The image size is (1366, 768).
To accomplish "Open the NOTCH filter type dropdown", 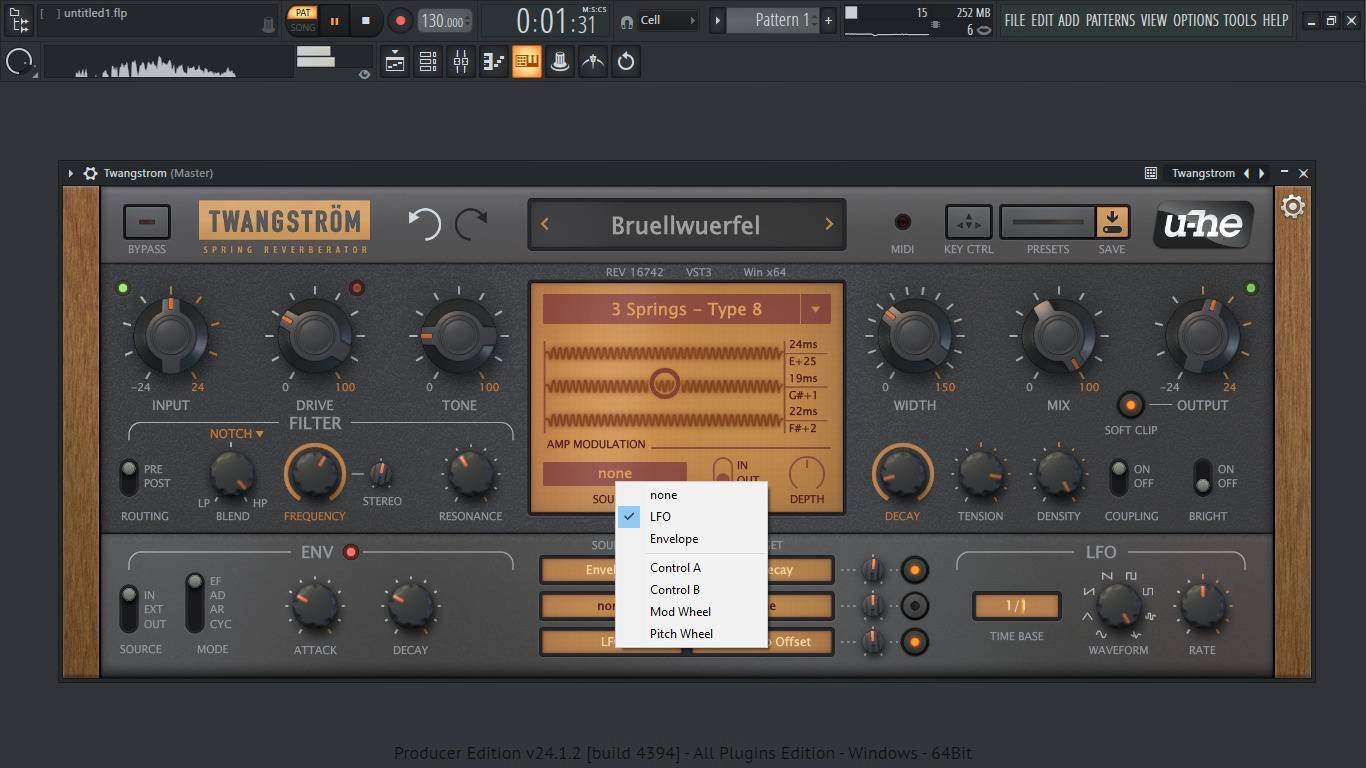I will (x=236, y=434).
